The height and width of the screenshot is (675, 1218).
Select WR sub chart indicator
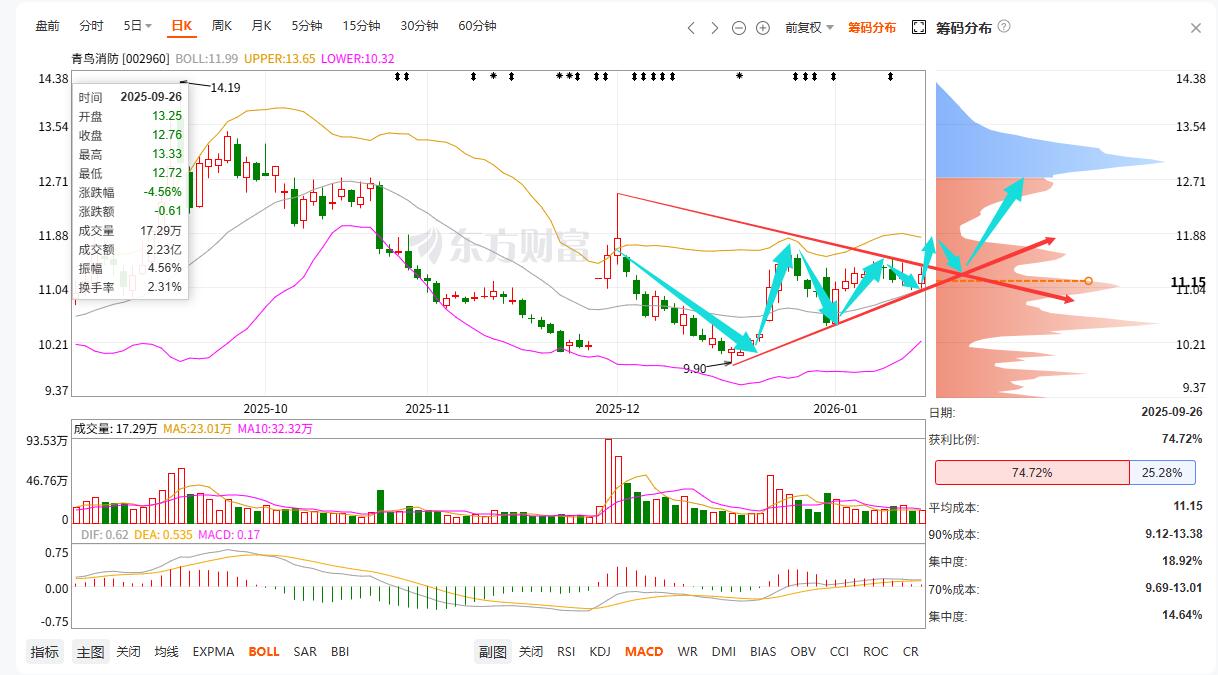click(x=687, y=652)
